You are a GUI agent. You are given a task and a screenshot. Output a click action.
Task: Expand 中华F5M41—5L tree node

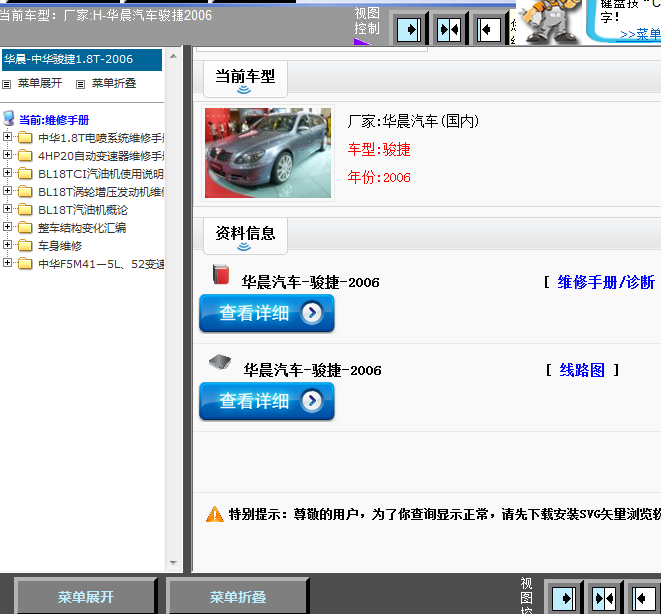point(7,263)
